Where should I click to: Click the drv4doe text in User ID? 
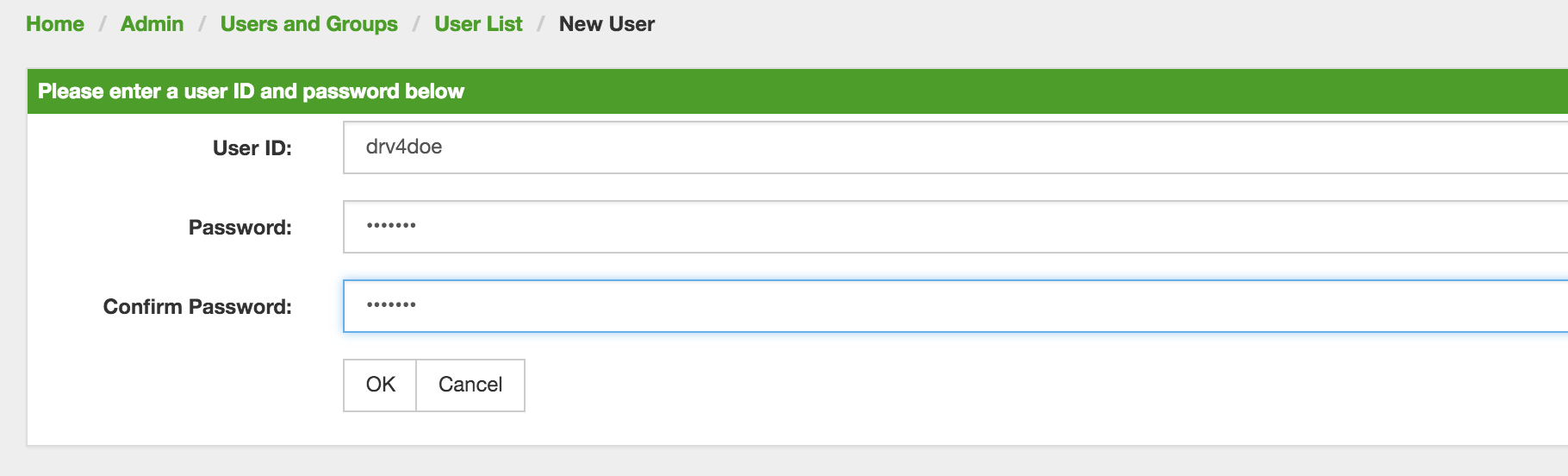tap(403, 147)
